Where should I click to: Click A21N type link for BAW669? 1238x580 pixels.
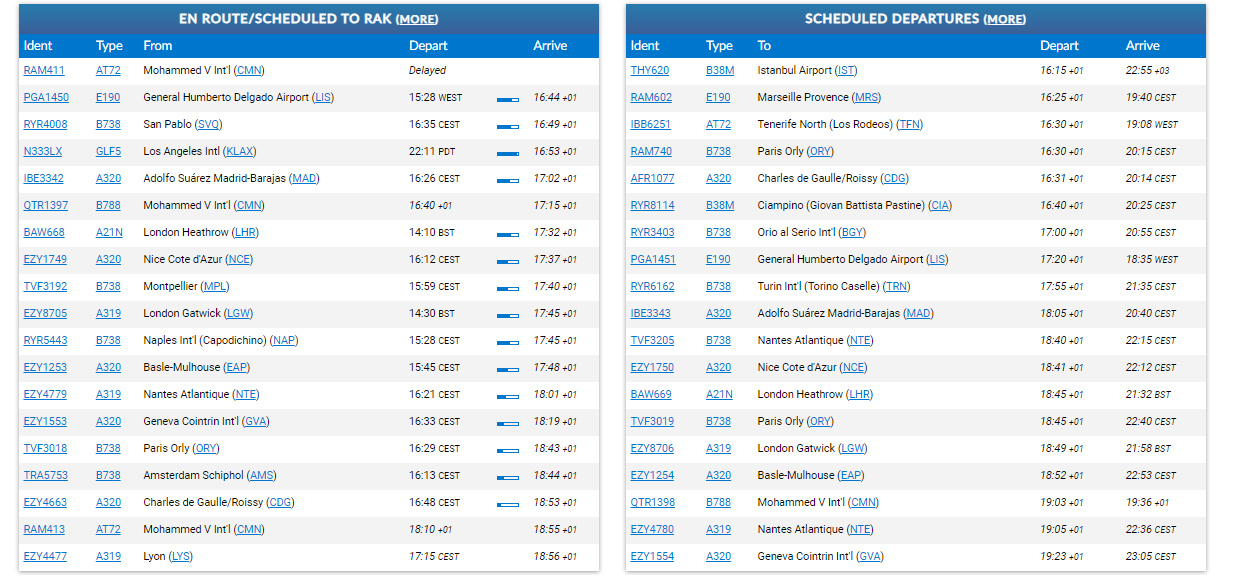click(x=719, y=395)
